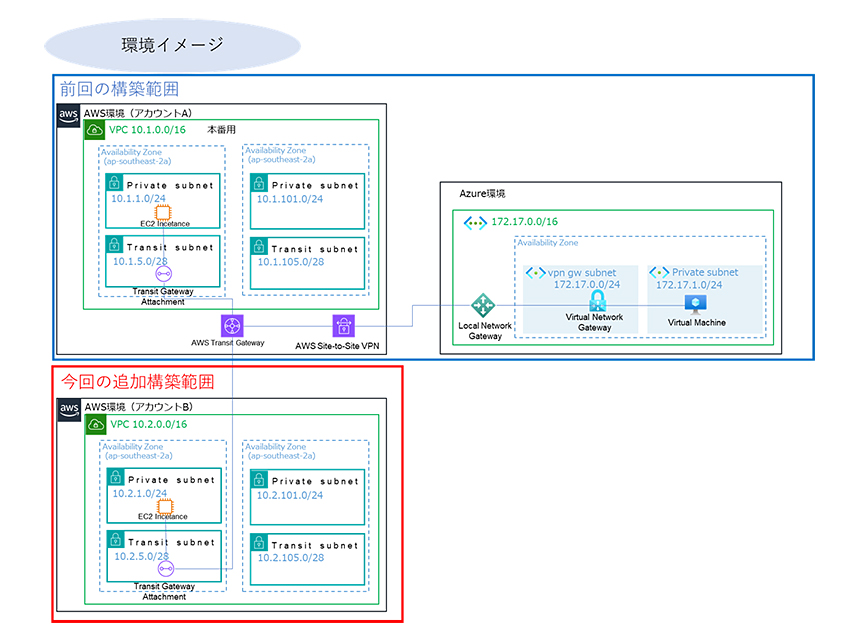
Task: Click the Azure Private subnet icon
Action: tap(659, 272)
